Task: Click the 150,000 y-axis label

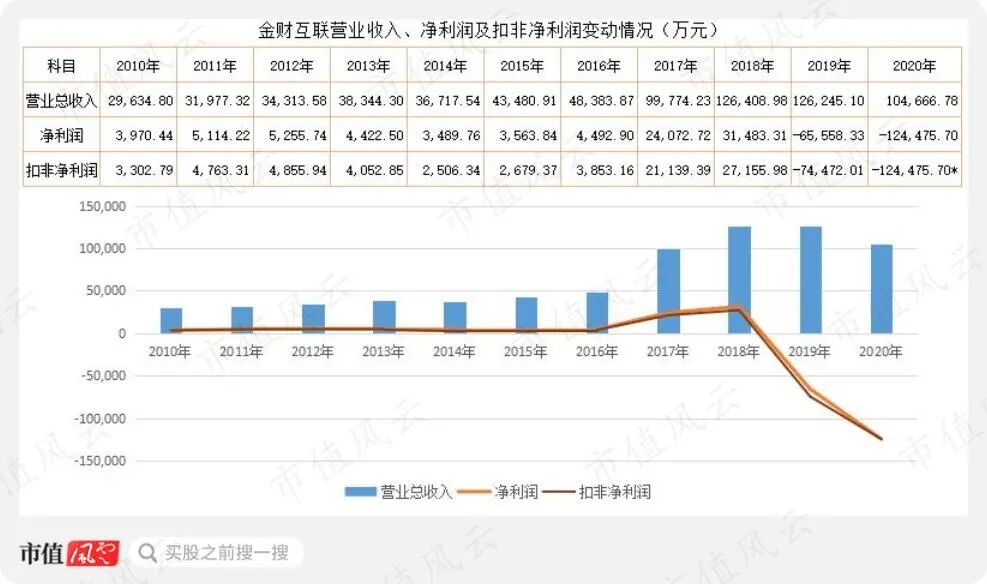Action: [103, 206]
